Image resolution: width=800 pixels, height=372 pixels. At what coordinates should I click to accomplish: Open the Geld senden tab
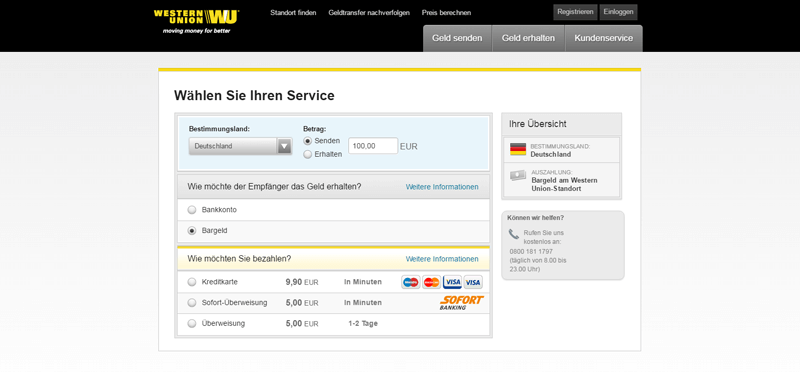[x=457, y=38]
